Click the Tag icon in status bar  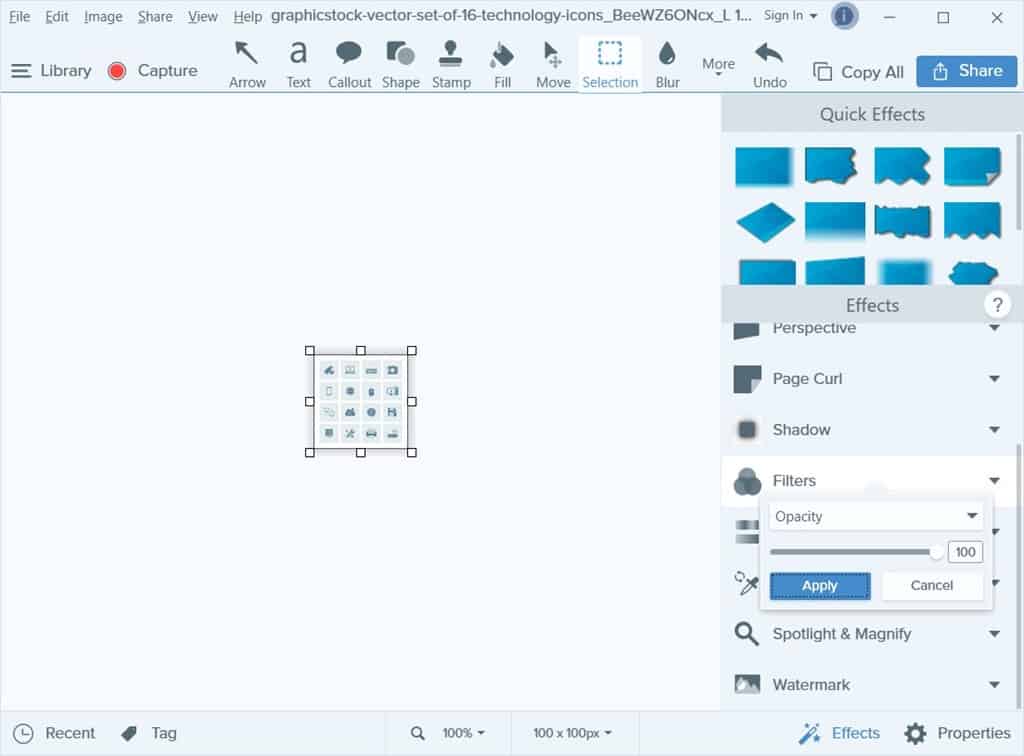pos(129,733)
